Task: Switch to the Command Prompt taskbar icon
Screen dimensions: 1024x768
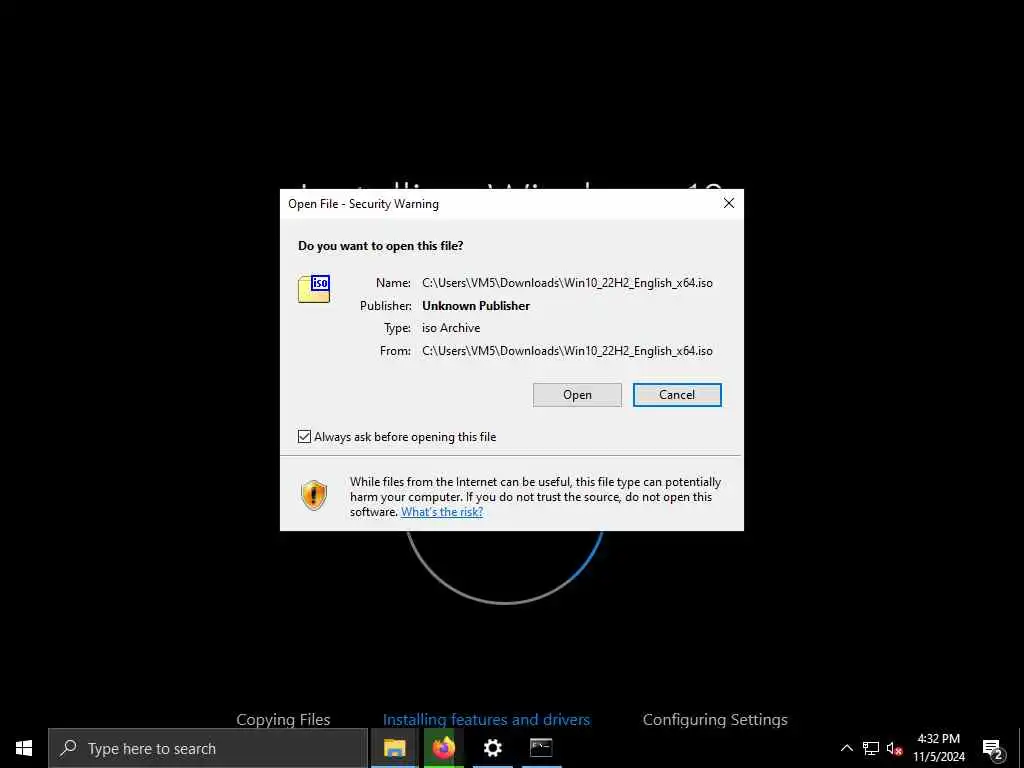Action: (x=541, y=748)
